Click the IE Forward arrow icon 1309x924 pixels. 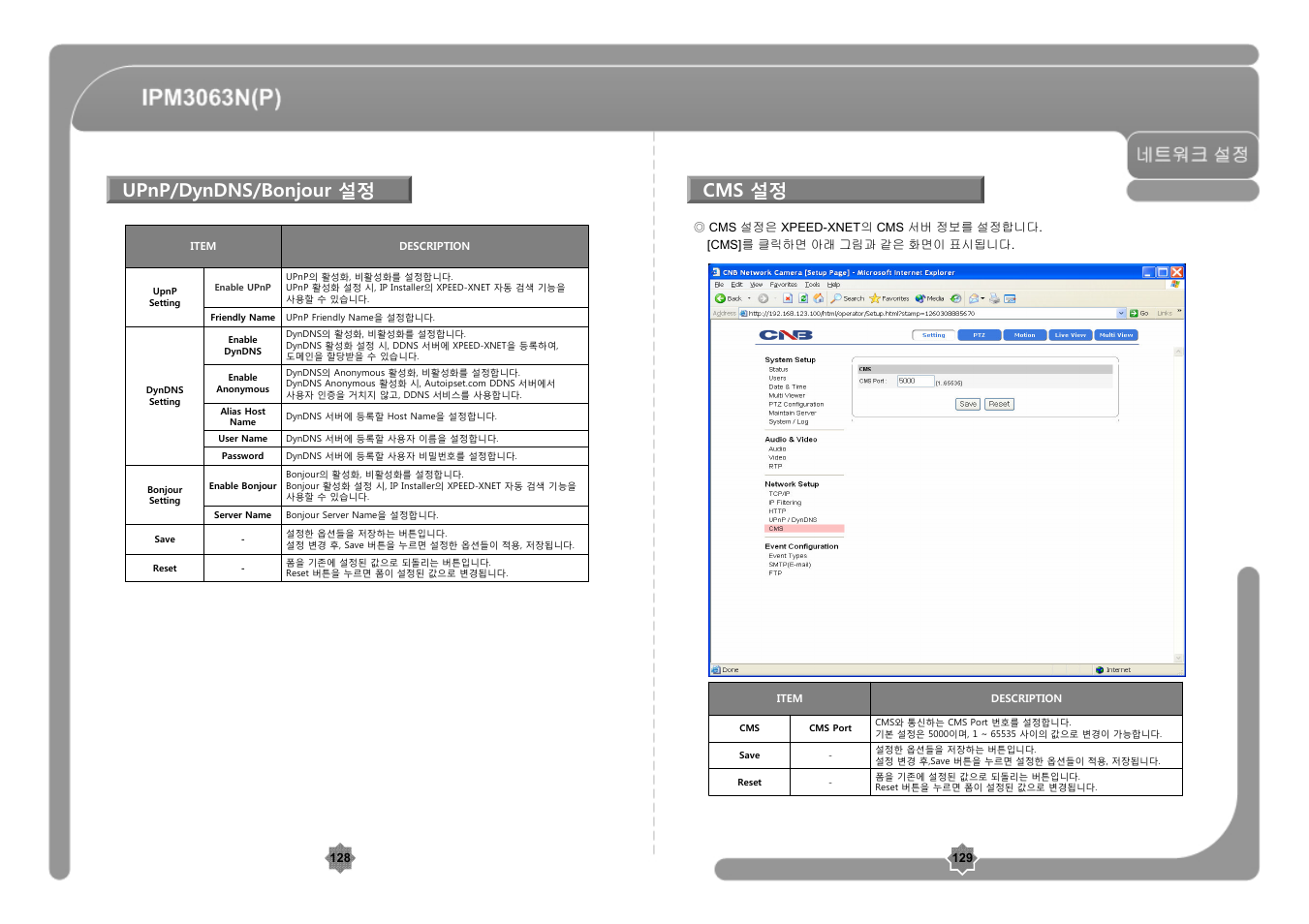click(x=764, y=298)
